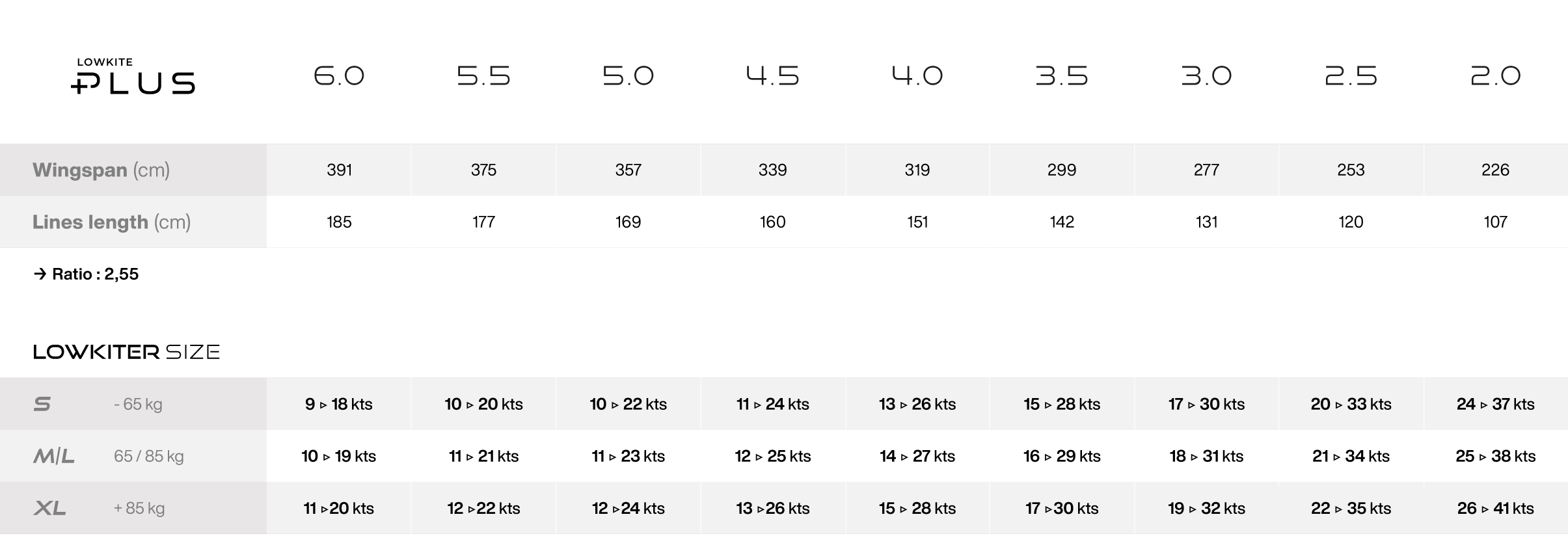The height and width of the screenshot is (547, 1568).
Task: Select the 6.0 kite size heading
Action: click(x=339, y=76)
